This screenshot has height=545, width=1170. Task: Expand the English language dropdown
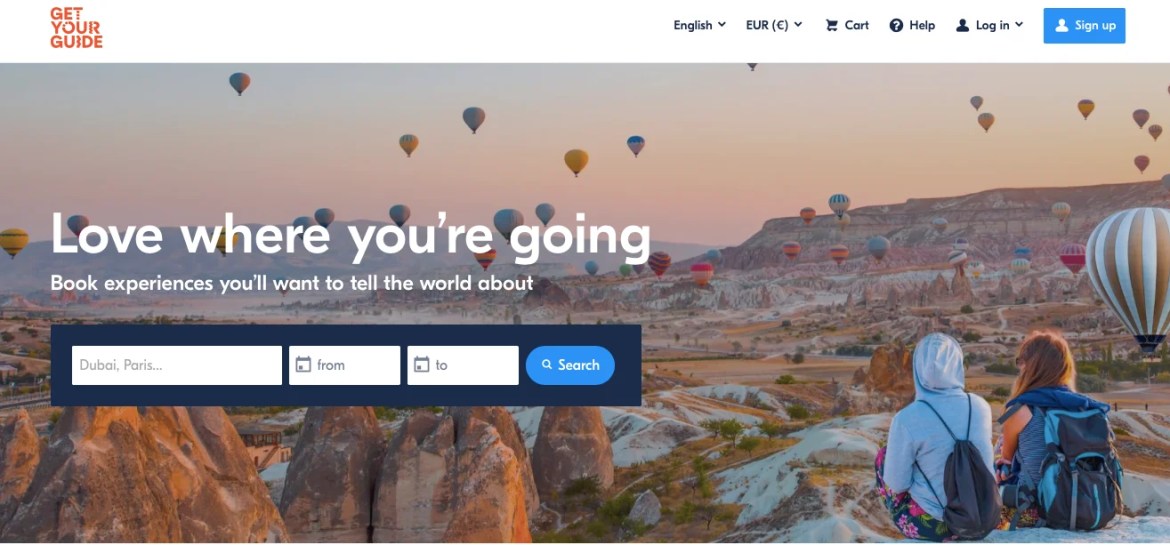tap(699, 25)
